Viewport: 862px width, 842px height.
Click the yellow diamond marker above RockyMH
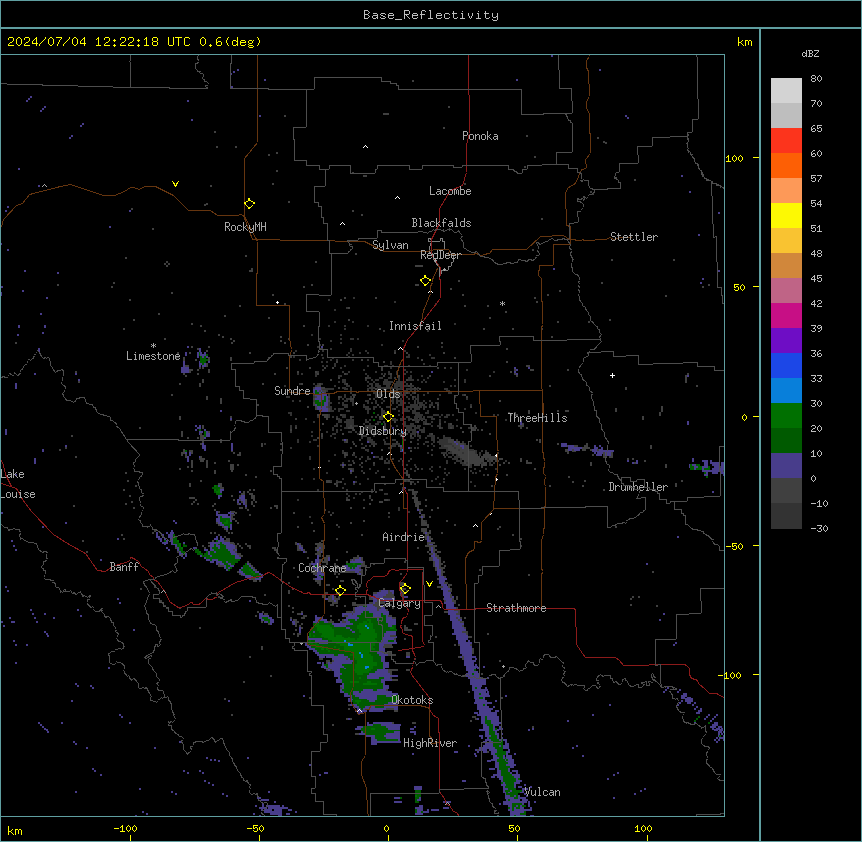[249, 204]
